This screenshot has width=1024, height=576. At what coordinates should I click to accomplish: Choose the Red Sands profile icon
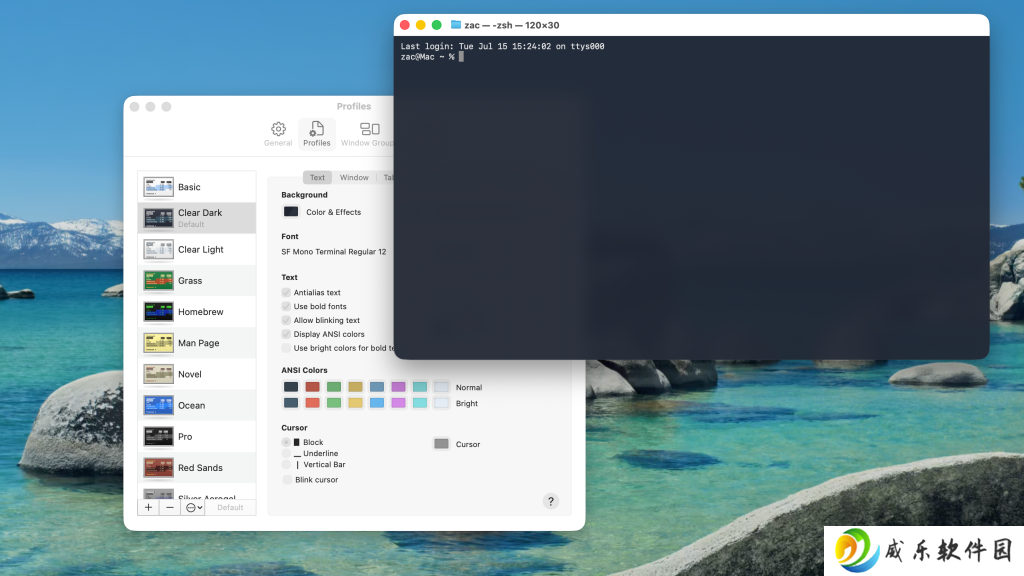click(158, 468)
